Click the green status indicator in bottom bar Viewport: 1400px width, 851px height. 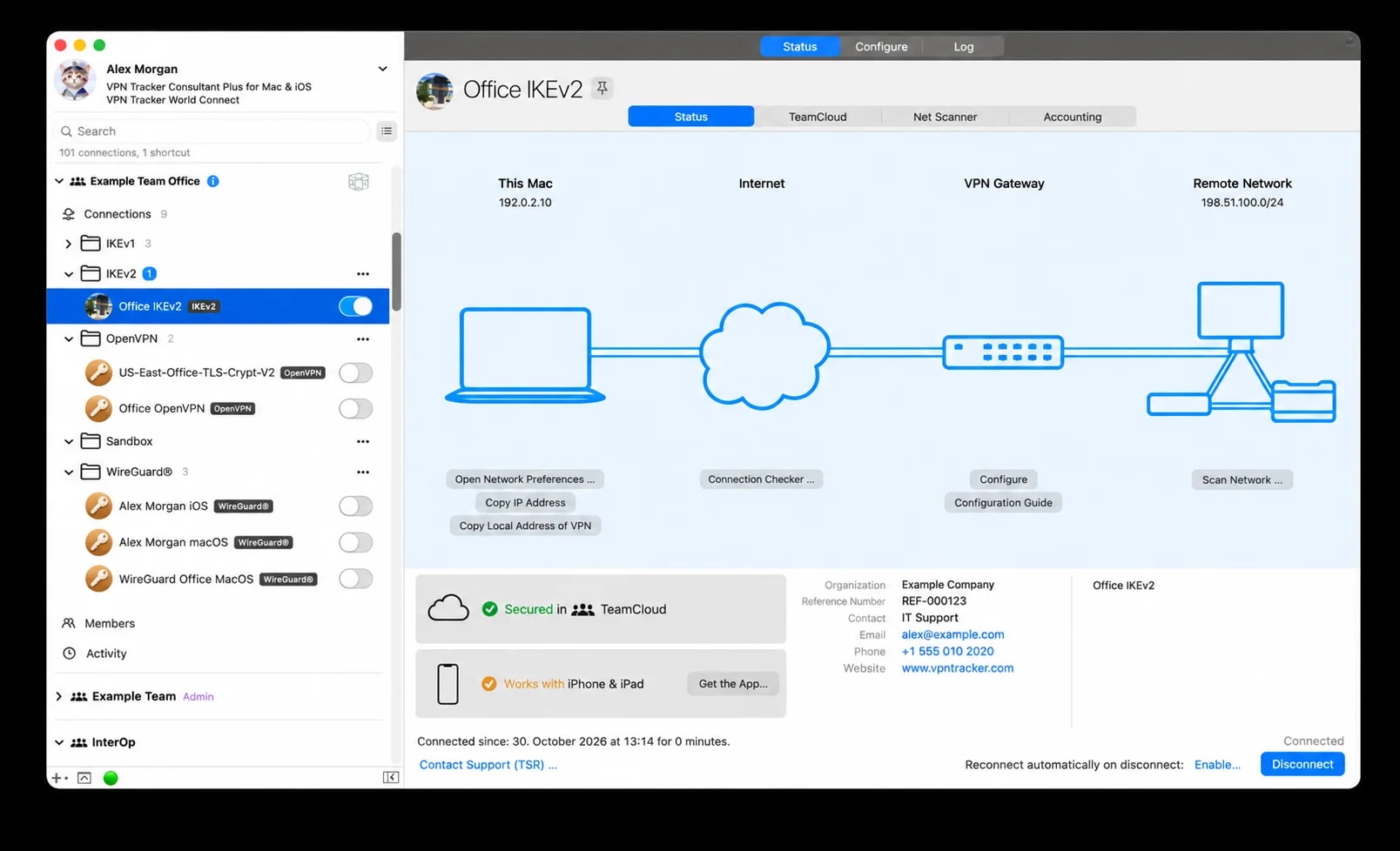(111, 778)
